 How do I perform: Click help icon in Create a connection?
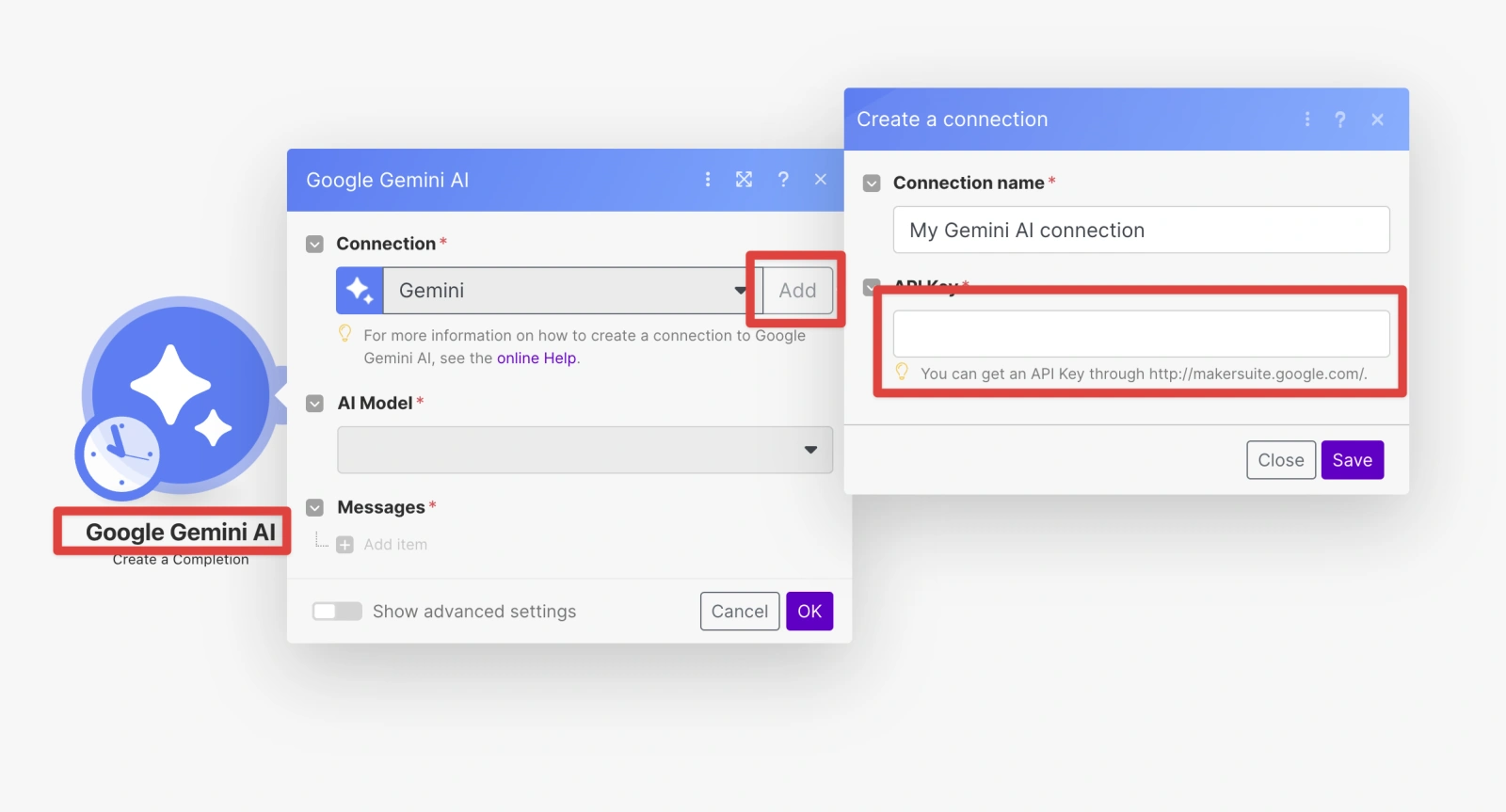[1340, 119]
